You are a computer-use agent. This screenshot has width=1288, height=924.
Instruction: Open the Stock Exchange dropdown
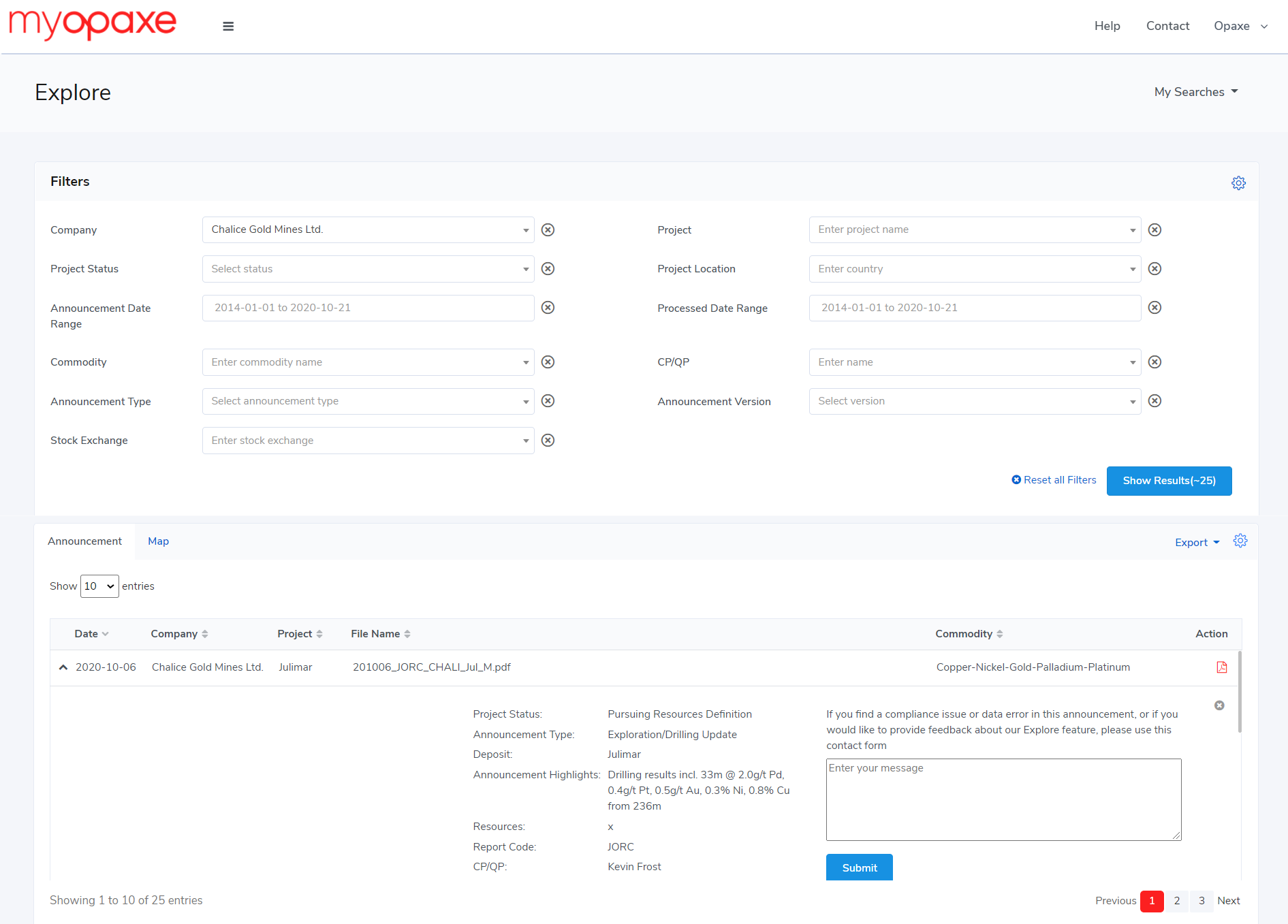[368, 441]
